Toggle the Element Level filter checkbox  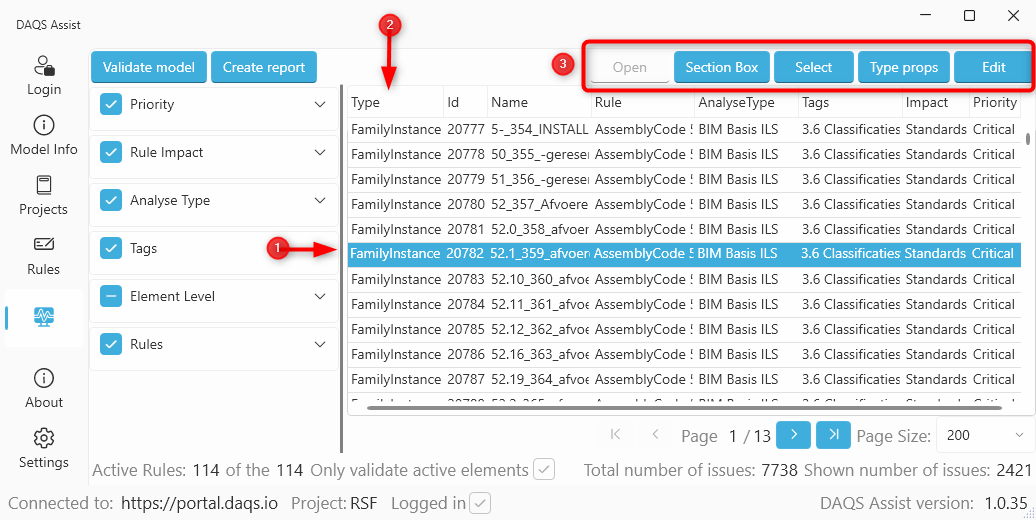pyautogui.click(x=112, y=296)
